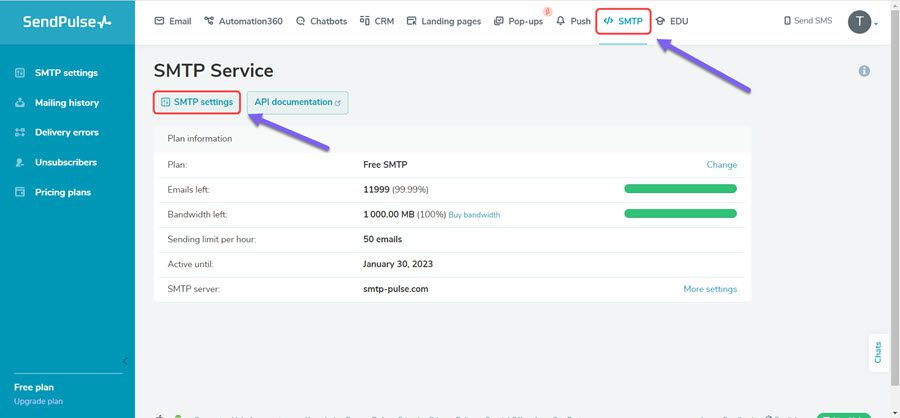
Task: Go to the Push tab
Action: click(573, 21)
